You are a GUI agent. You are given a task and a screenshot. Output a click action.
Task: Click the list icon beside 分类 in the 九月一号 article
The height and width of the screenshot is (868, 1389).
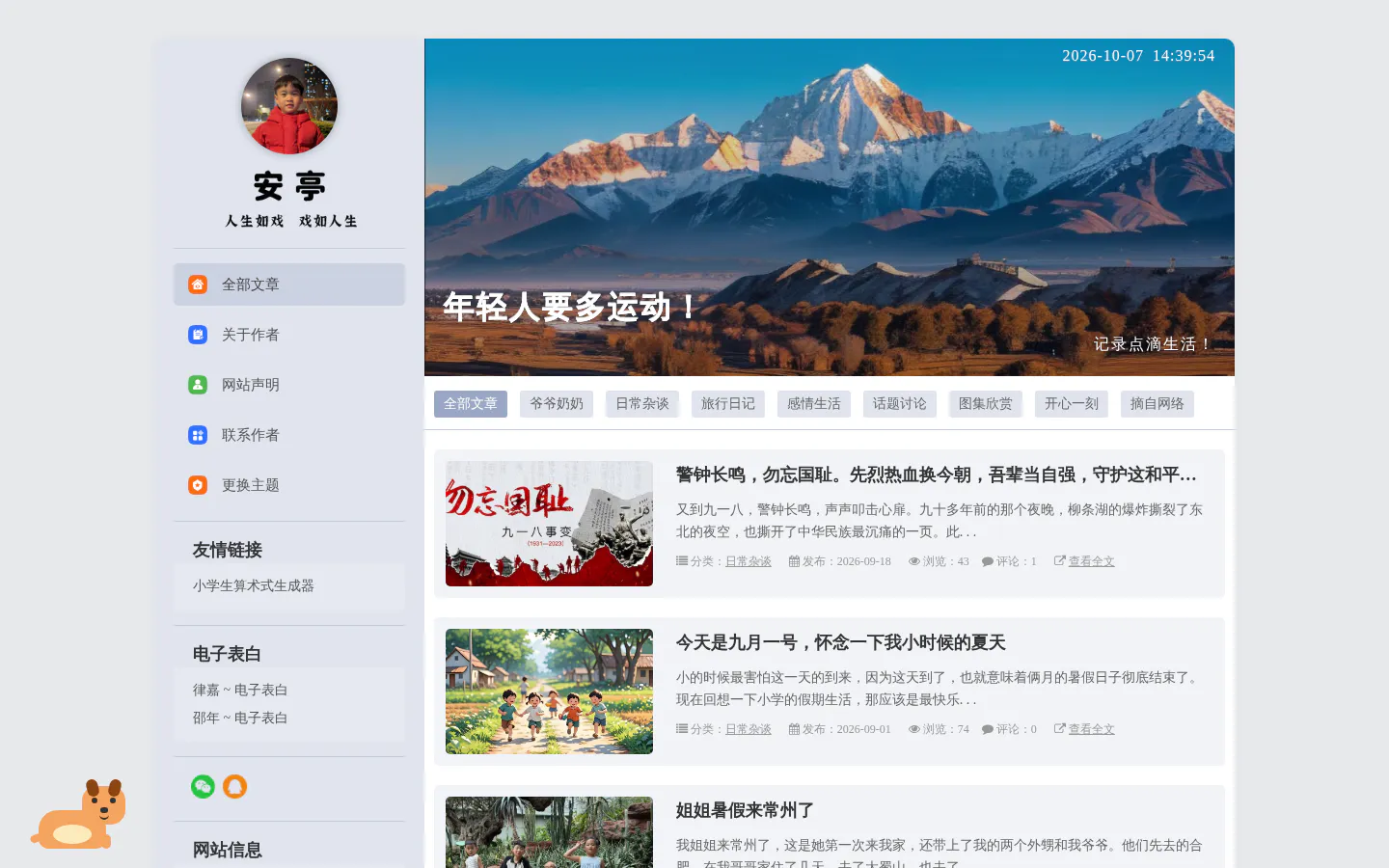click(x=682, y=729)
